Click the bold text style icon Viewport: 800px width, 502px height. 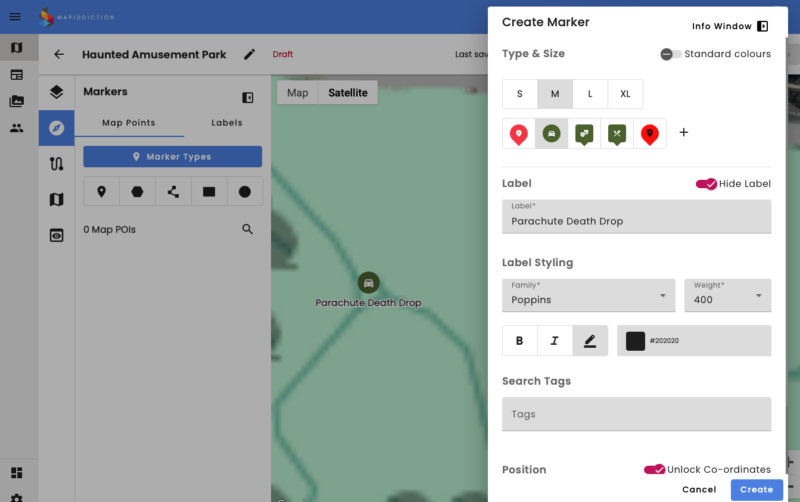click(x=519, y=341)
